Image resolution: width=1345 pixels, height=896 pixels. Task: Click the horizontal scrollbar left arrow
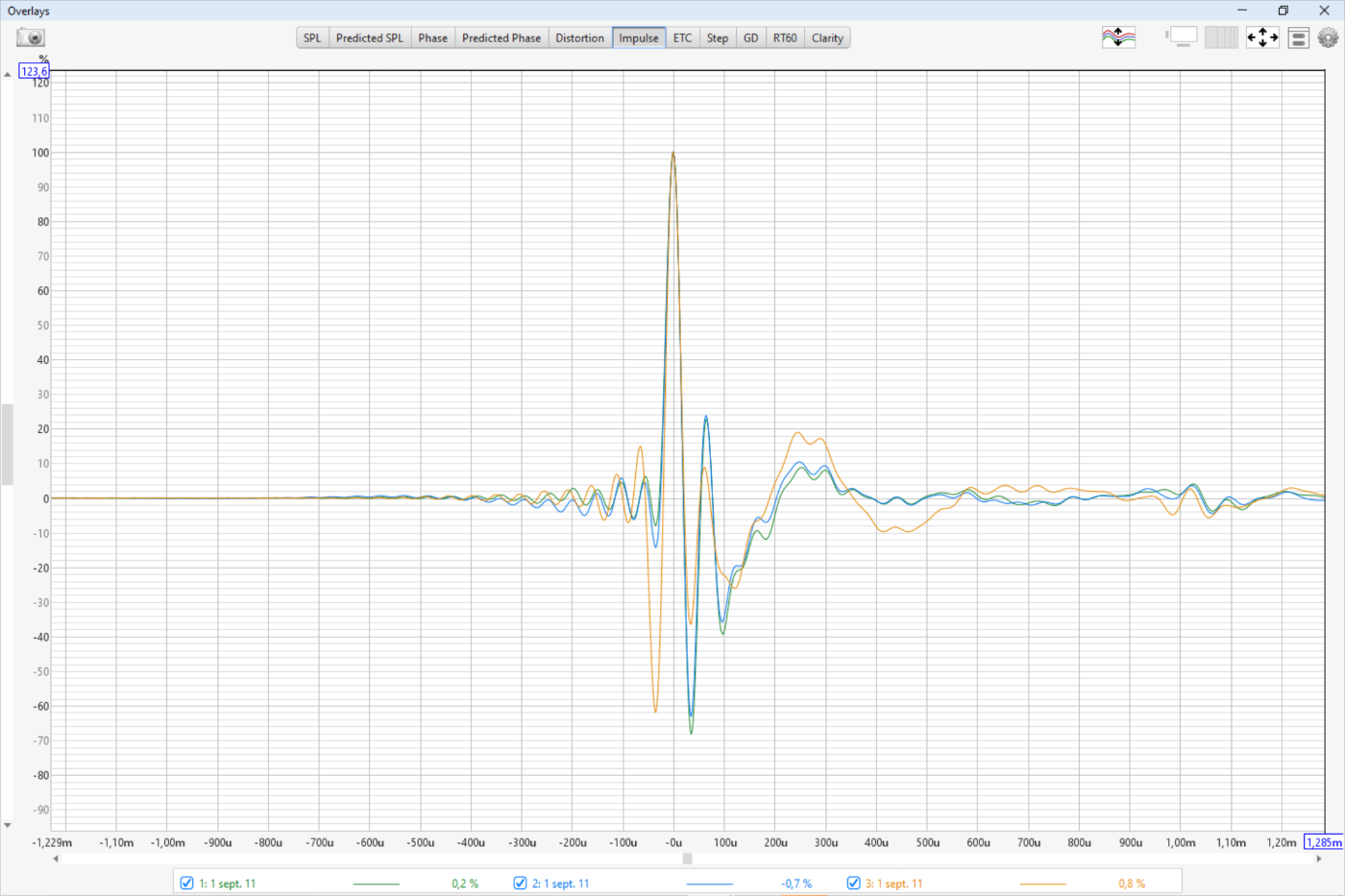[x=56, y=859]
